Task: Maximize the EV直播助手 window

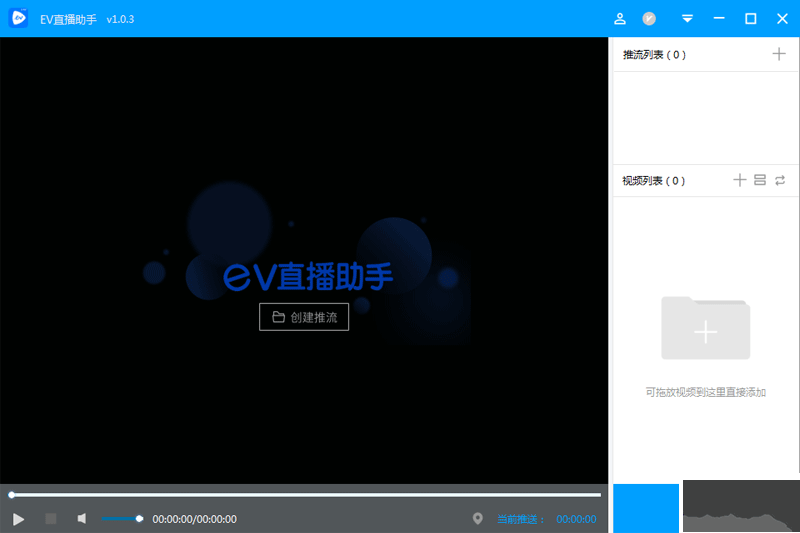Action: tap(751, 19)
